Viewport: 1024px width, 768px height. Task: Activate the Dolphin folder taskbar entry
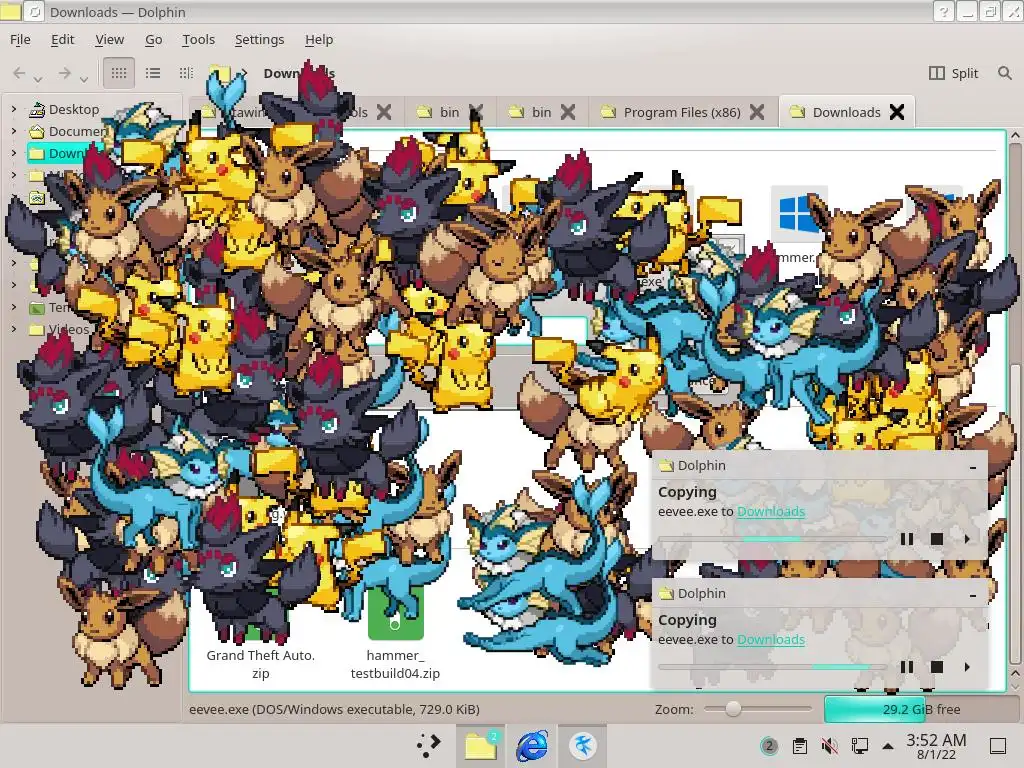coord(481,745)
